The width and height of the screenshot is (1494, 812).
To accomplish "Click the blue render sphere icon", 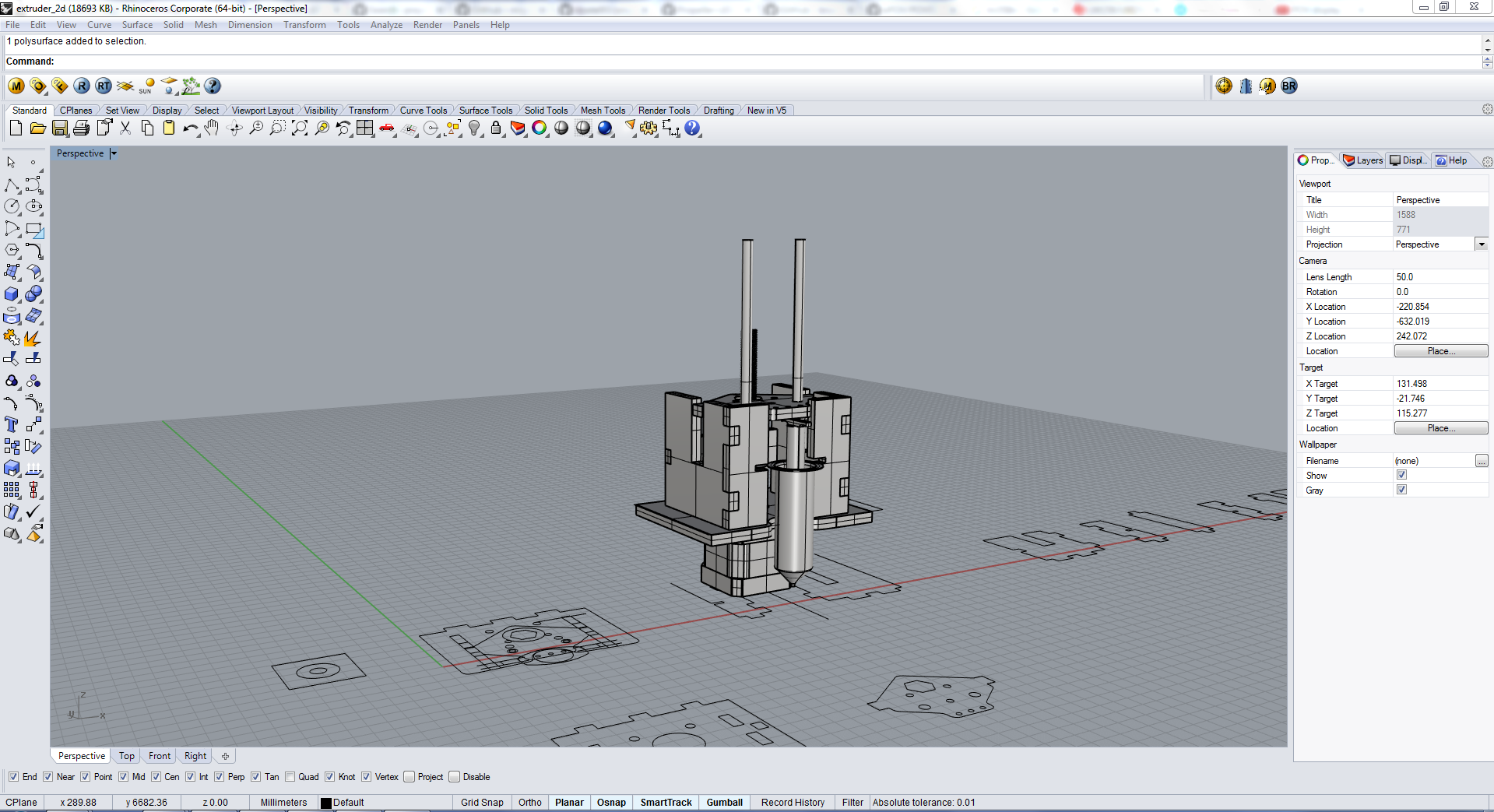I will (x=605, y=128).
